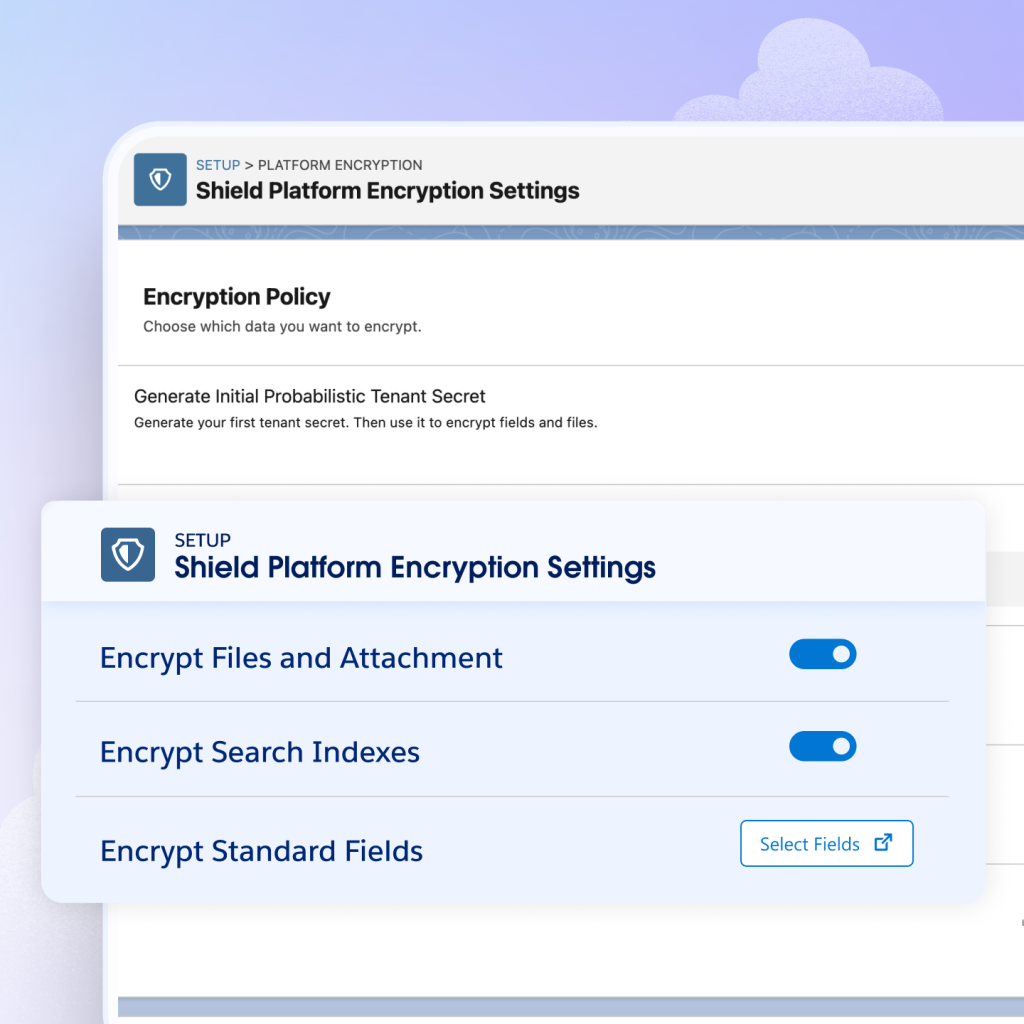Image resolution: width=1024 pixels, height=1024 pixels.
Task: Click the background page 'Shield Platform Encryption Settings' title
Action: (x=387, y=191)
